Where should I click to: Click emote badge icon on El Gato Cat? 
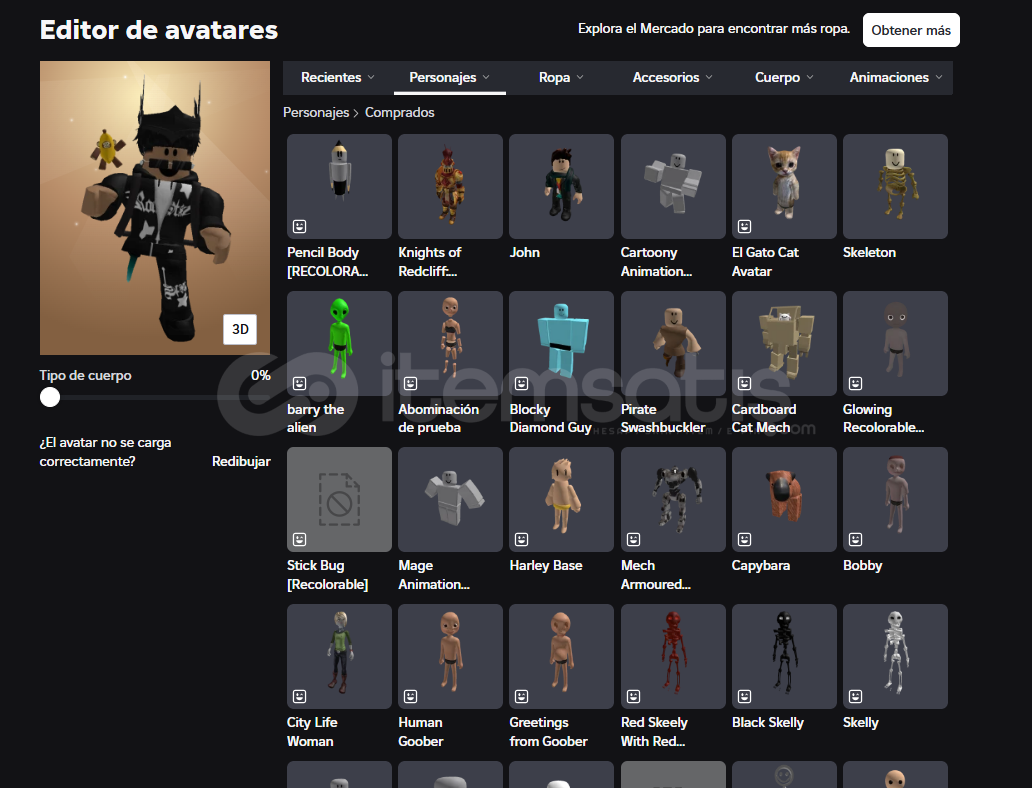click(x=744, y=226)
